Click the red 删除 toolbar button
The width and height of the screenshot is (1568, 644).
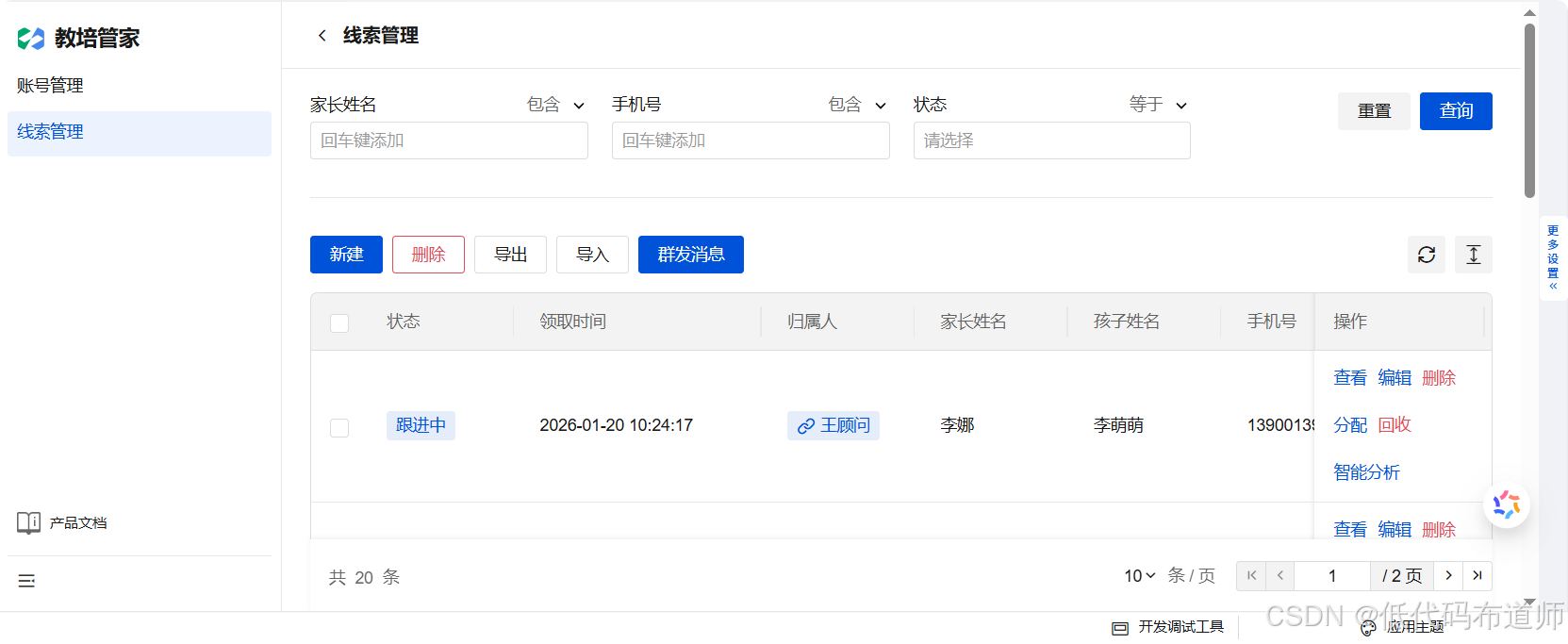pos(428,255)
